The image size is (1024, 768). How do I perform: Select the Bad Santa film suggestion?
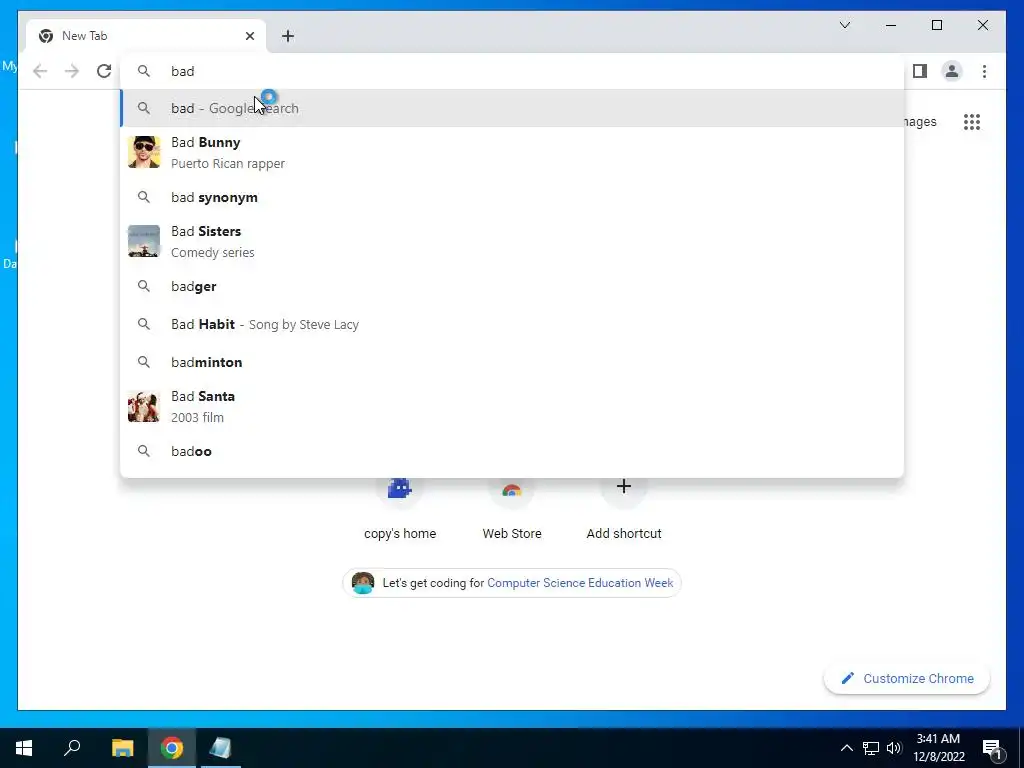(512, 406)
